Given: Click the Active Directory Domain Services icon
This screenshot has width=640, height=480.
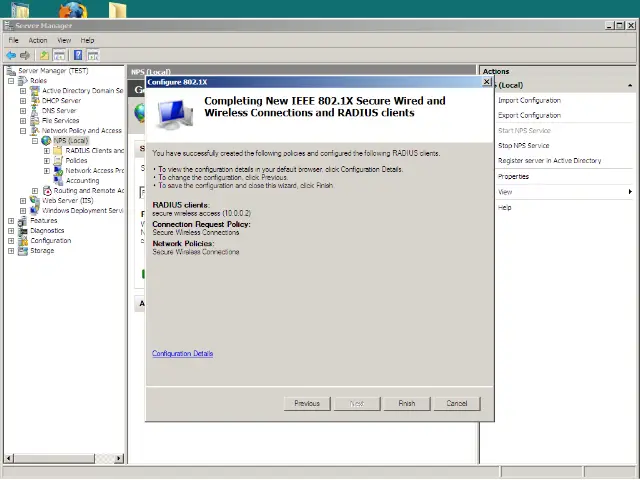Looking at the screenshot, I should coord(35,91).
